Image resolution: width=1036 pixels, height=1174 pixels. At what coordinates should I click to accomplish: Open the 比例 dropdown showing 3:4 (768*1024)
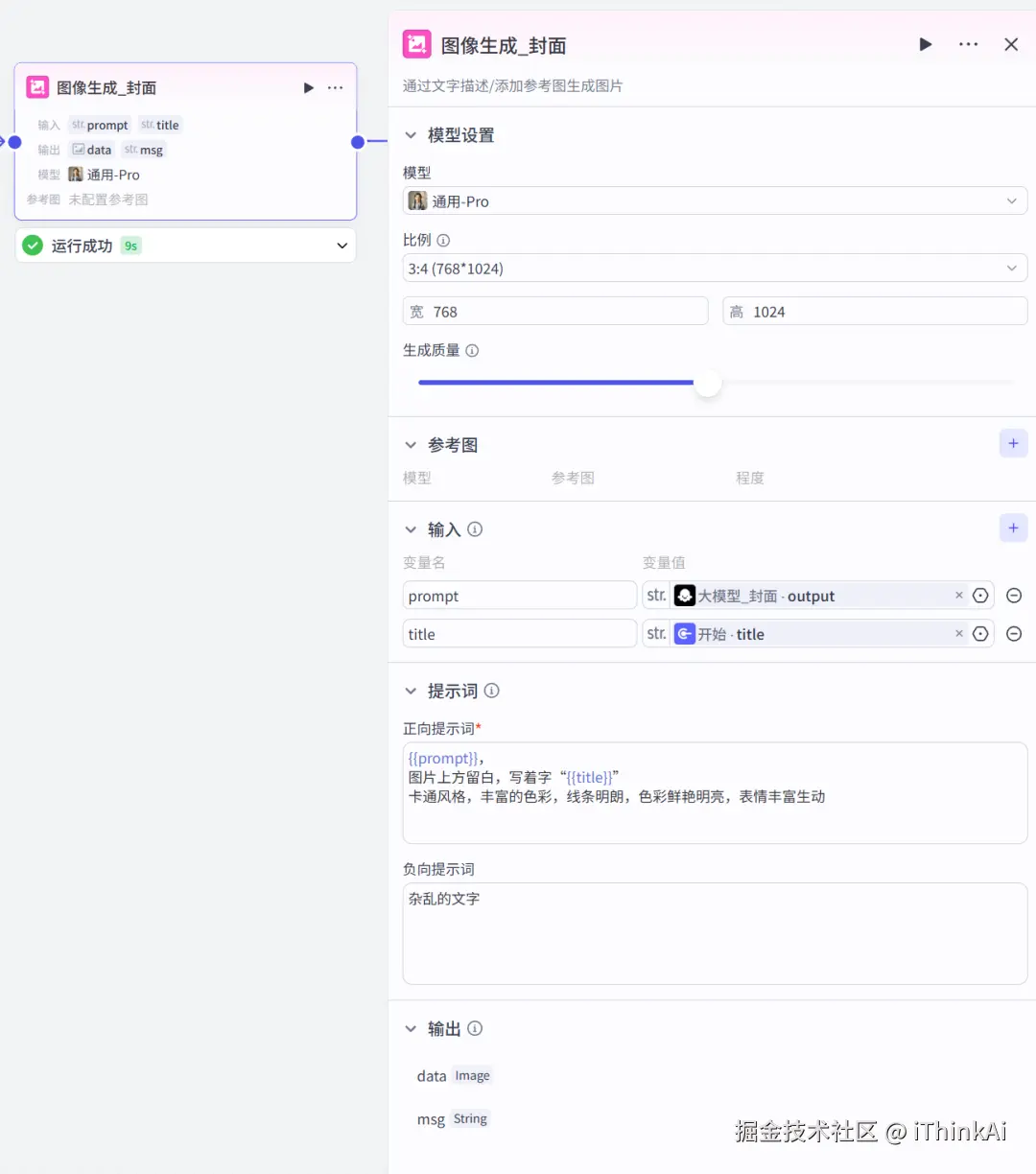[x=715, y=268]
